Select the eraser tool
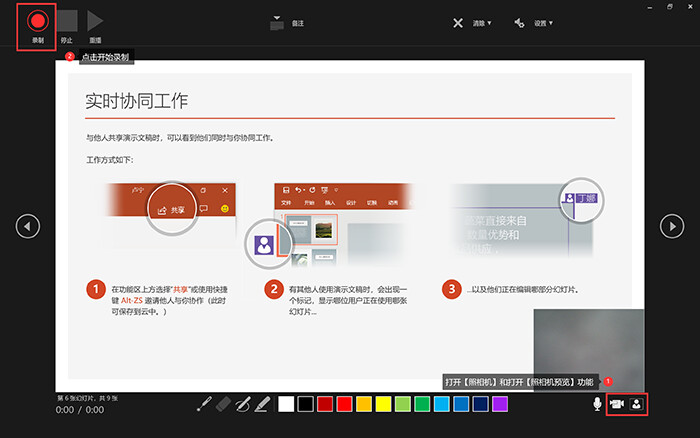This screenshot has height=438, width=700. pos(224,404)
